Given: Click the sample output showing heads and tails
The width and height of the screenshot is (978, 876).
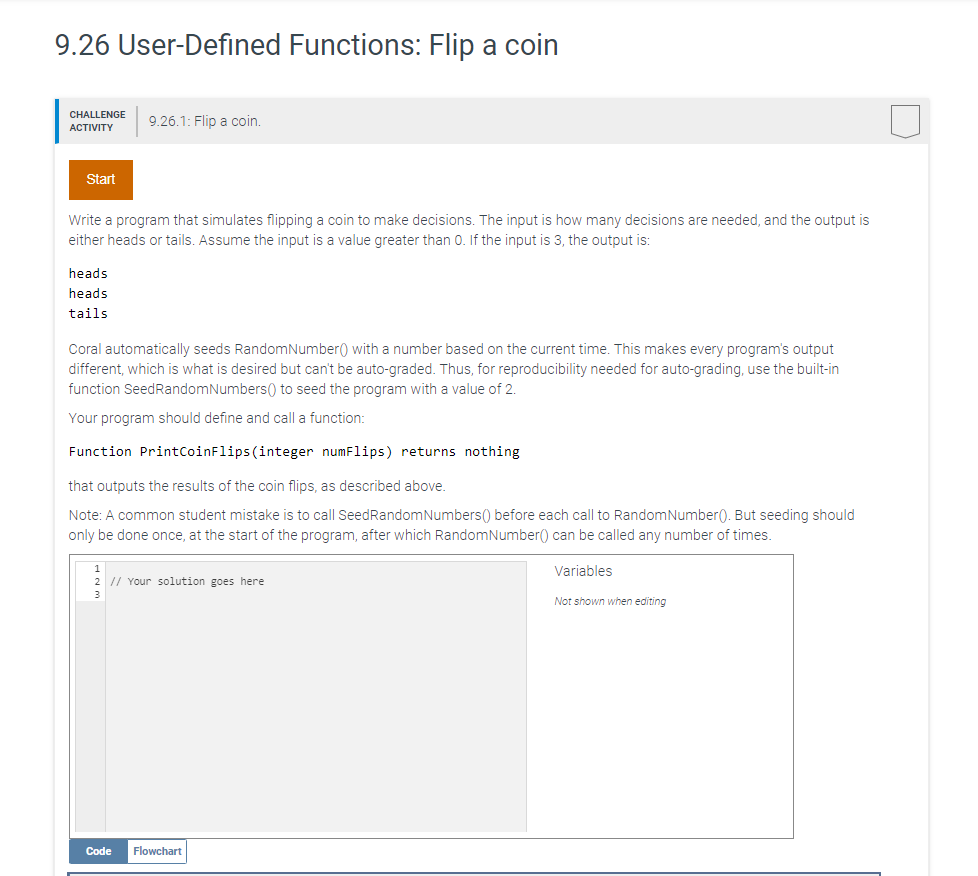Looking at the screenshot, I should click(x=87, y=293).
